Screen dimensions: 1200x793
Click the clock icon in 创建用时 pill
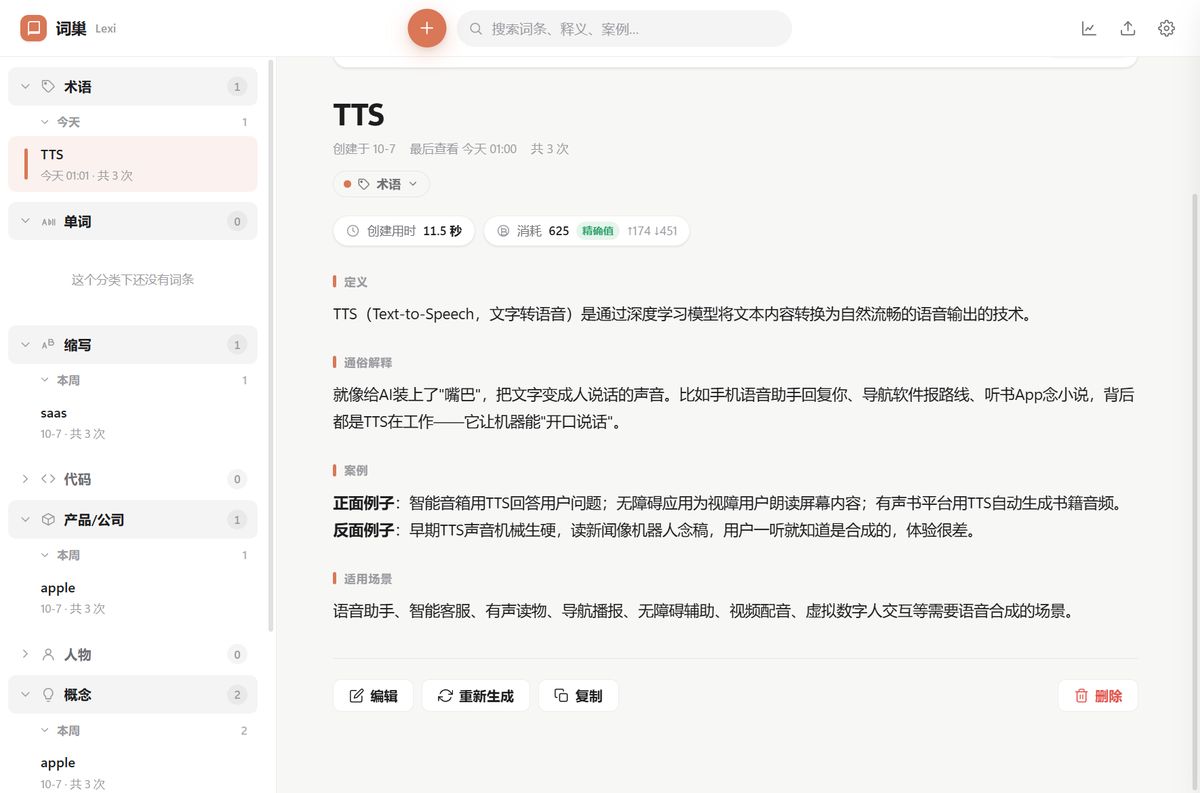(352, 231)
